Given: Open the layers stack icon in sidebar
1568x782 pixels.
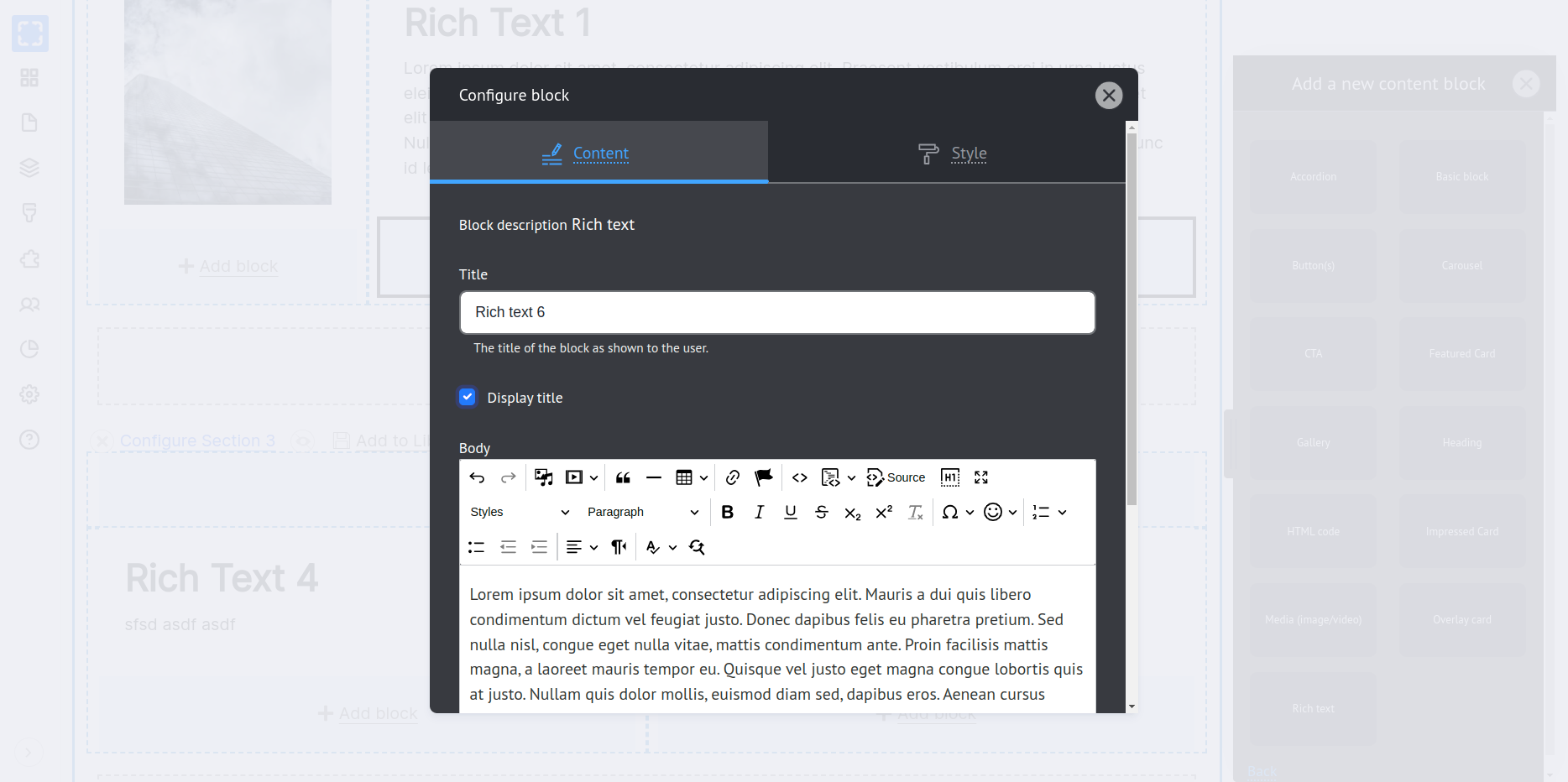Looking at the screenshot, I should coord(29,168).
